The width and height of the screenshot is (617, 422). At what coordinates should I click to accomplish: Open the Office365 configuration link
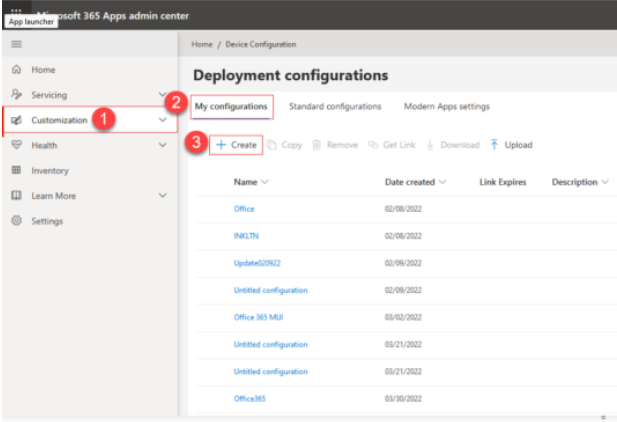pyautogui.click(x=249, y=398)
